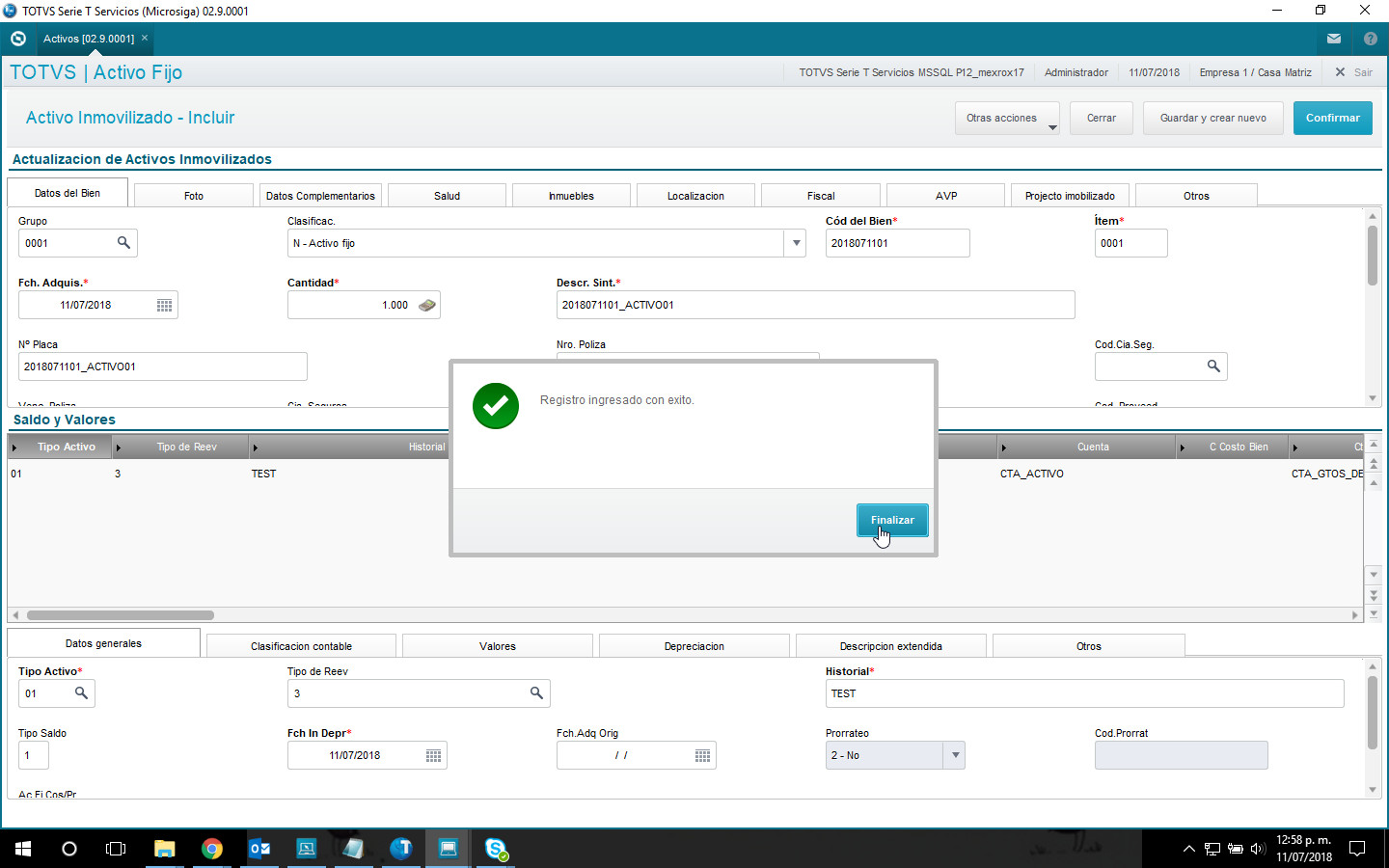Select grid cell CTA_ACTIVO
Viewport: 1389px width, 868px height.
[x=1032, y=474]
